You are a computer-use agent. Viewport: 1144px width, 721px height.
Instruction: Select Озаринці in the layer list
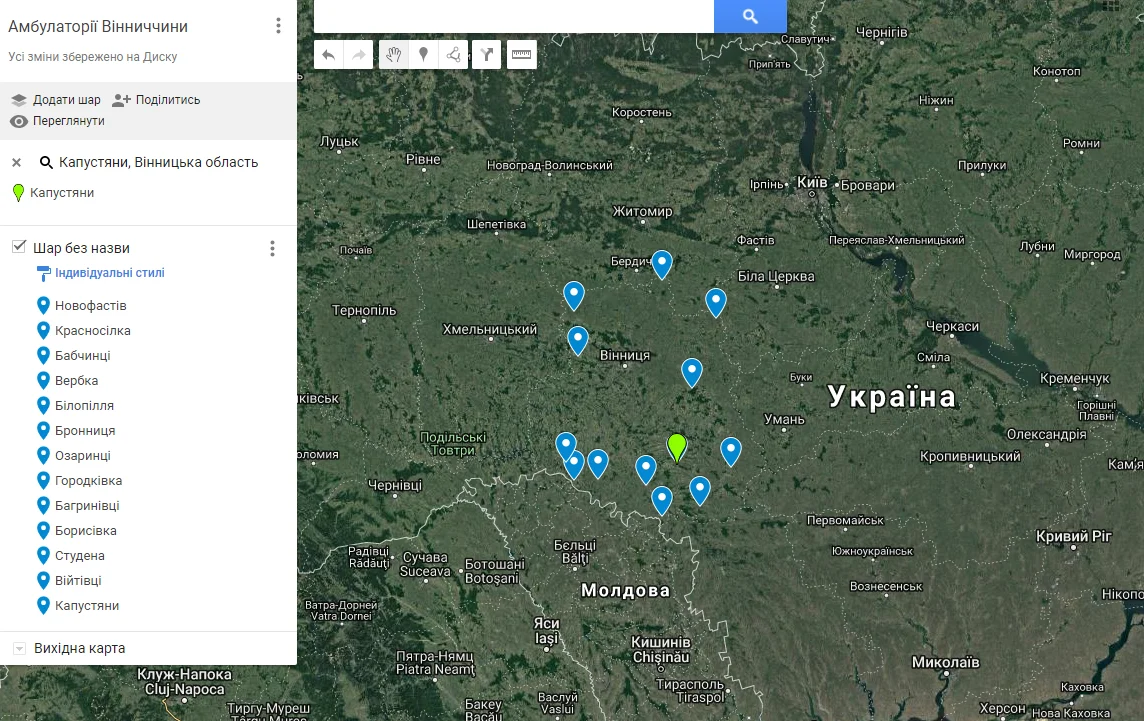[x=82, y=455]
